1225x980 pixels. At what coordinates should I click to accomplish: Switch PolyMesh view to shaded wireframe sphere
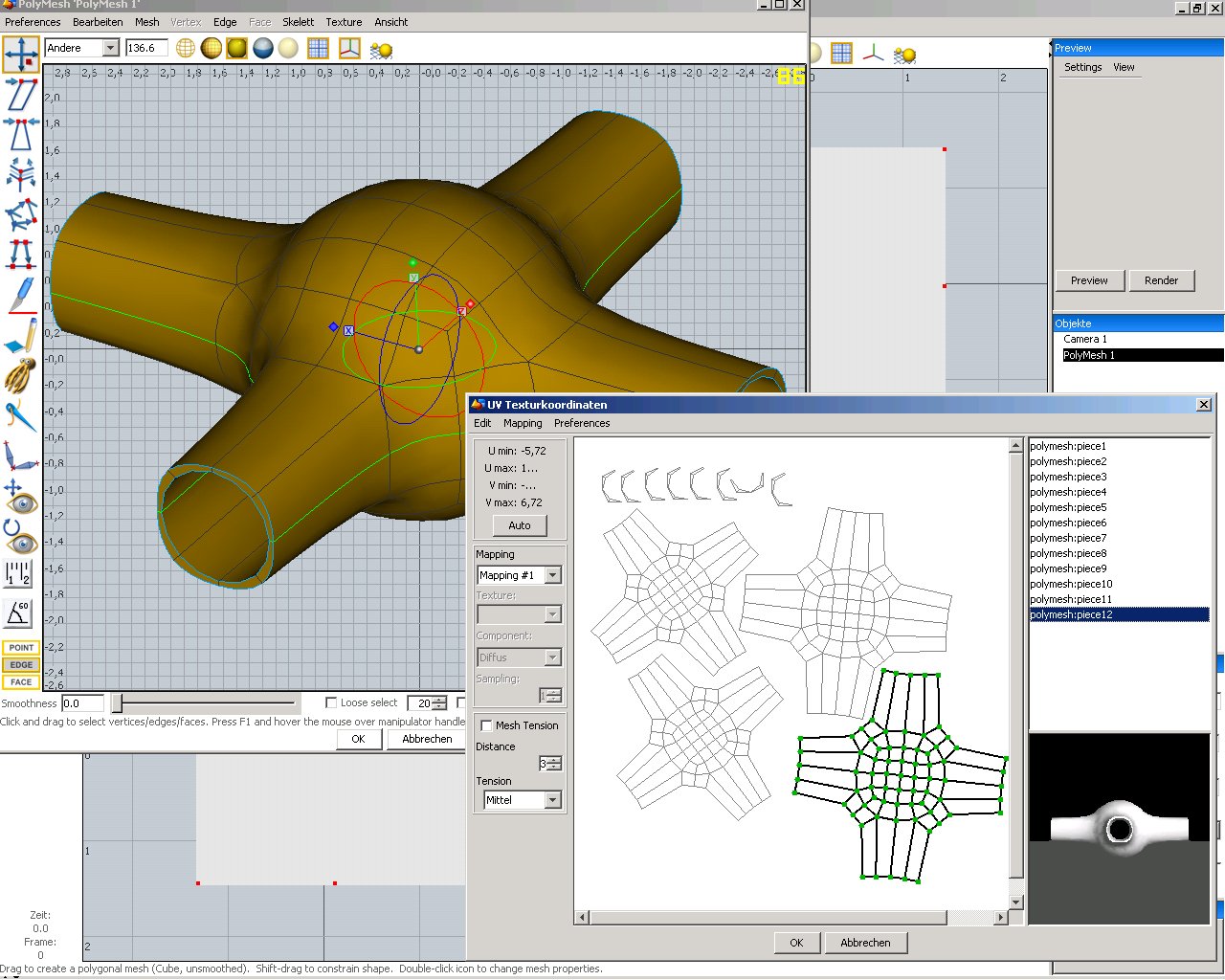(x=212, y=48)
